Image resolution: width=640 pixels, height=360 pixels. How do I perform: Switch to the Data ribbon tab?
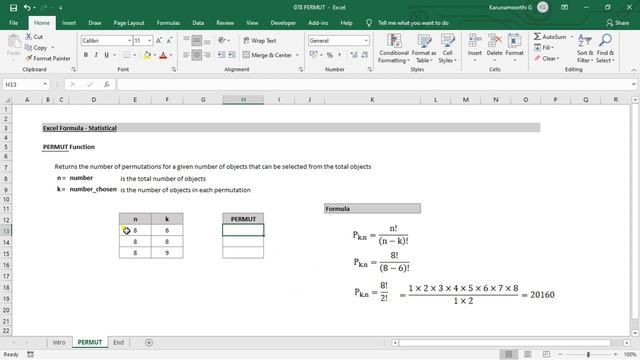click(x=198, y=23)
